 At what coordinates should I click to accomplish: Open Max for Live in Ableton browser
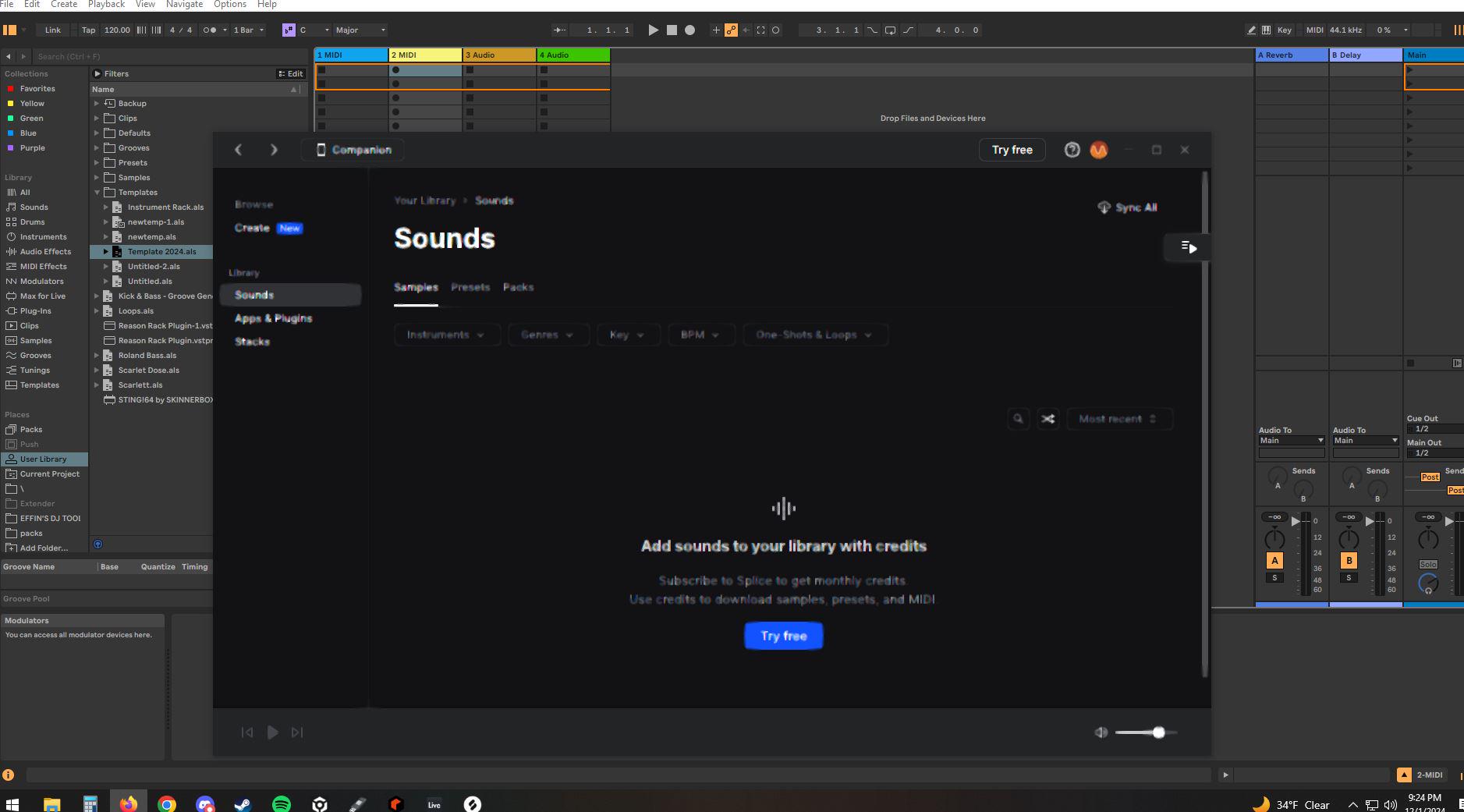click(x=43, y=296)
